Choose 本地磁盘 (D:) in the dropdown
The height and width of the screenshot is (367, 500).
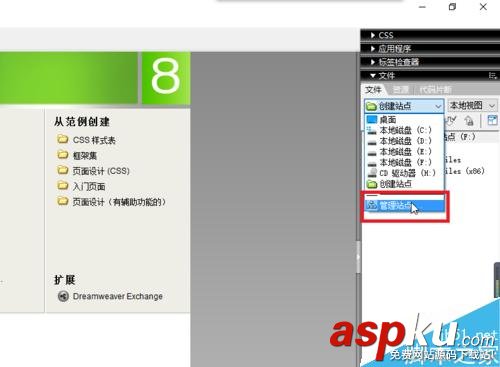click(x=404, y=141)
